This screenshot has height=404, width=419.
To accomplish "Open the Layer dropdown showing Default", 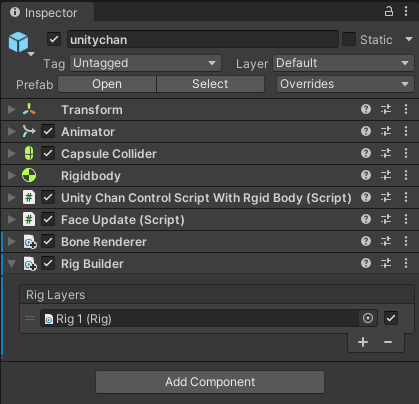I will [x=343, y=63].
